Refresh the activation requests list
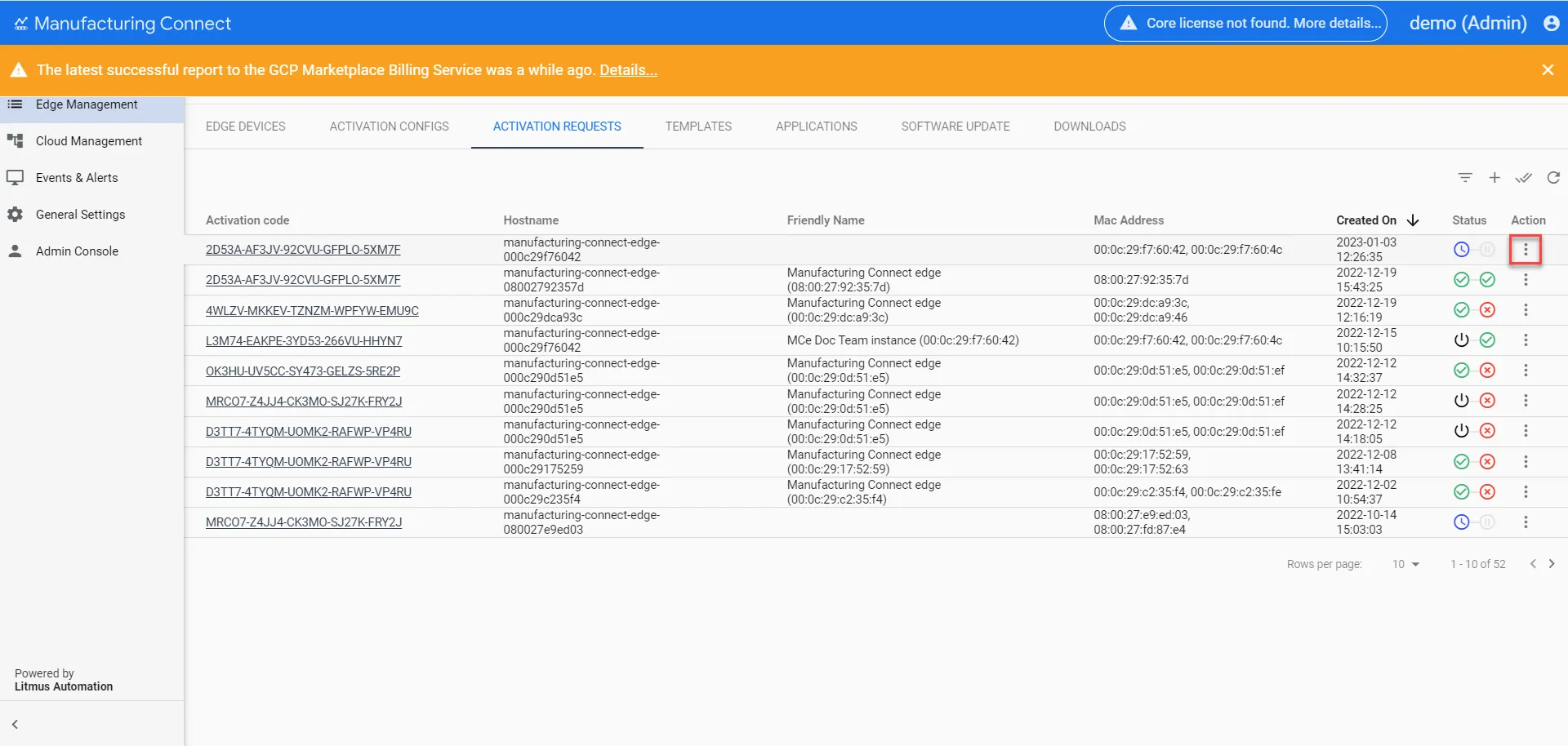Viewport: 1568px width, 746px height. [x=1553, y=178]
